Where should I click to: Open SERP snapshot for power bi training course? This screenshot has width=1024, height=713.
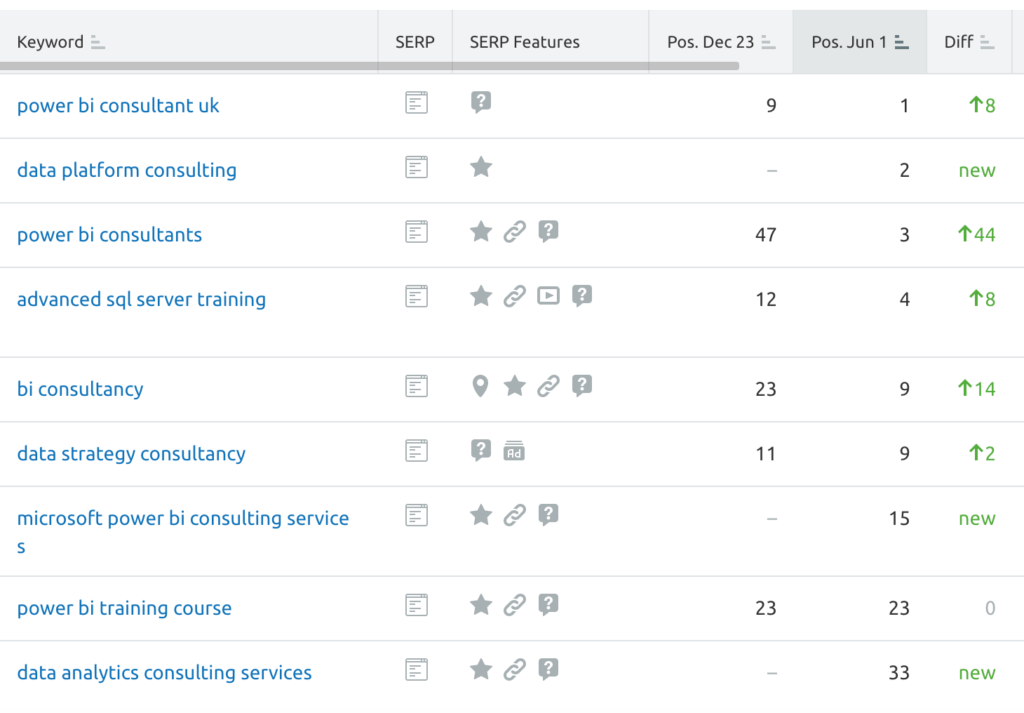pyautogui.click(x=416, y=605)
